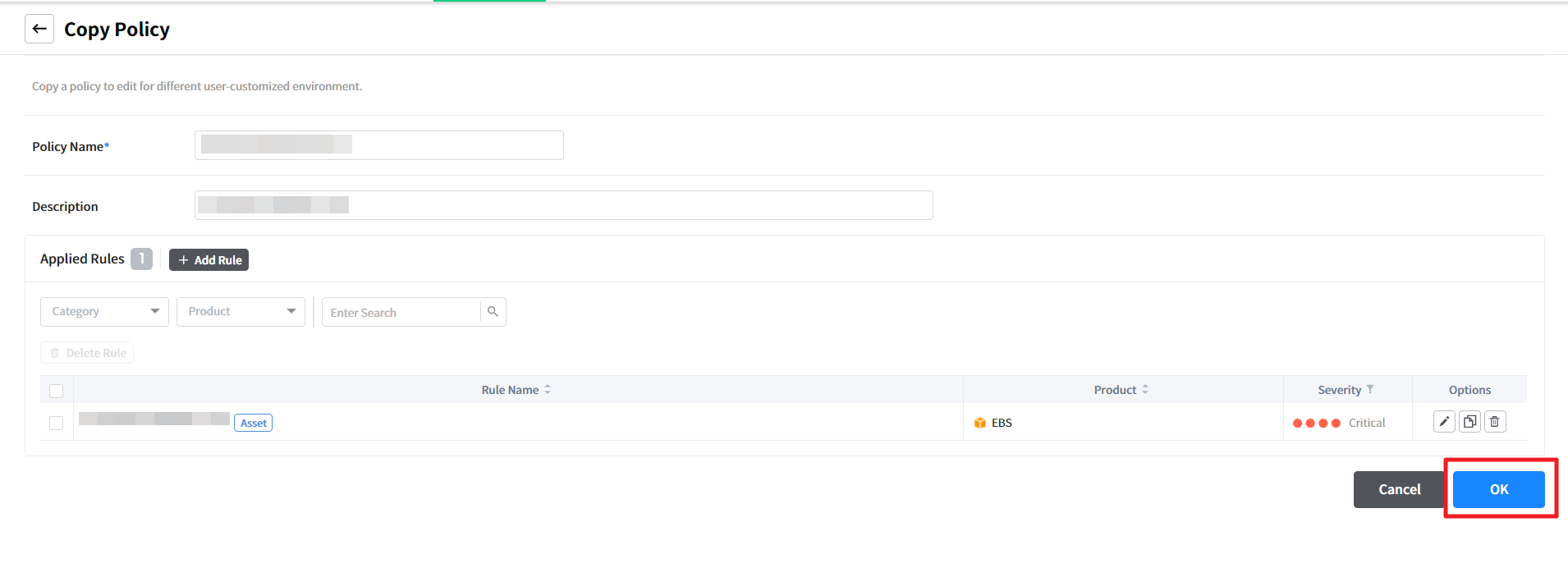This screenshot has height=568, width=1568.
Task: Sort the Product column using arrows
Action: pyautogui.click(x=1145, y=390)
